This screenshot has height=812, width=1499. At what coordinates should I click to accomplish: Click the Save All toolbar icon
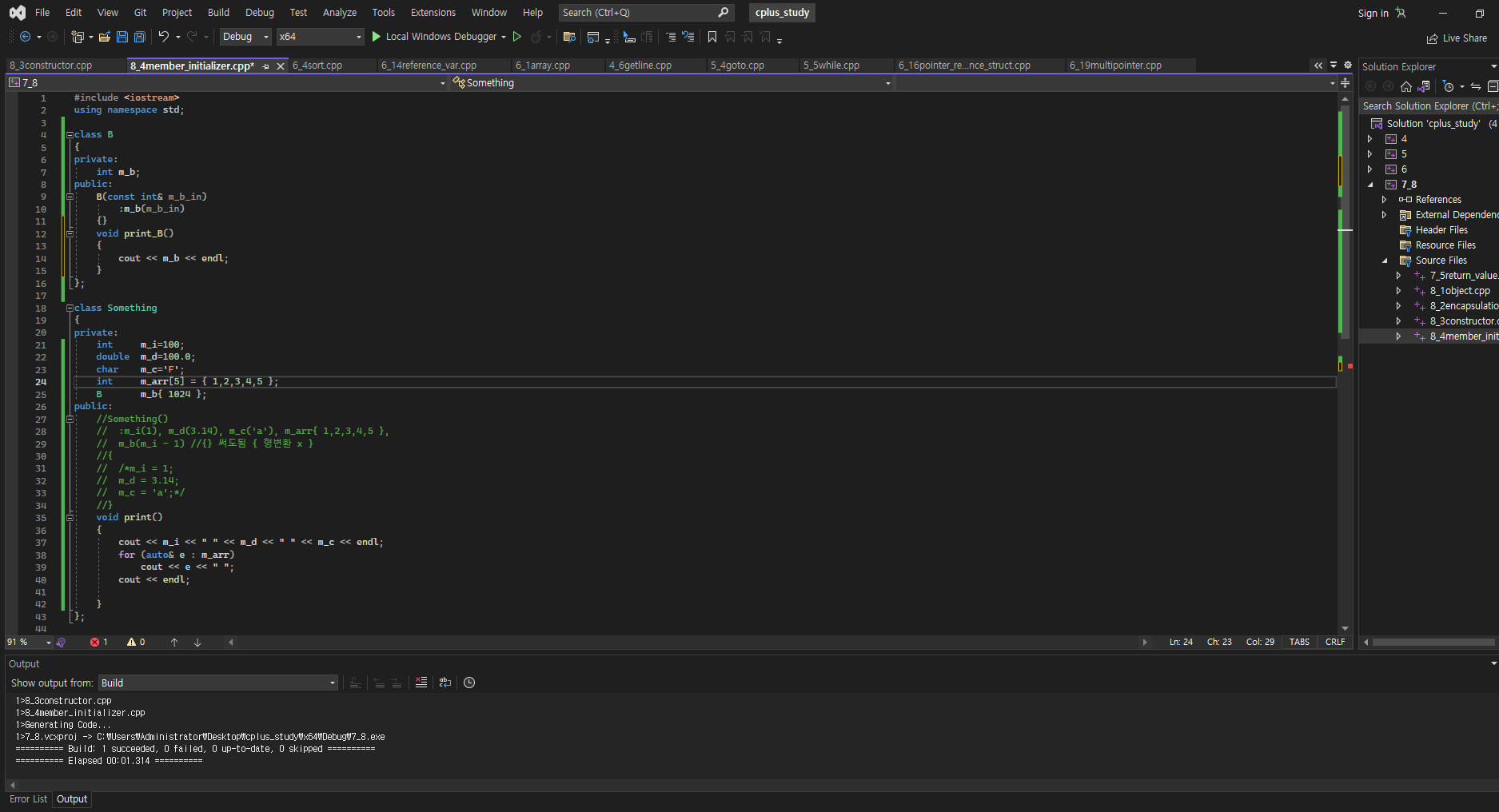(139, 37)
